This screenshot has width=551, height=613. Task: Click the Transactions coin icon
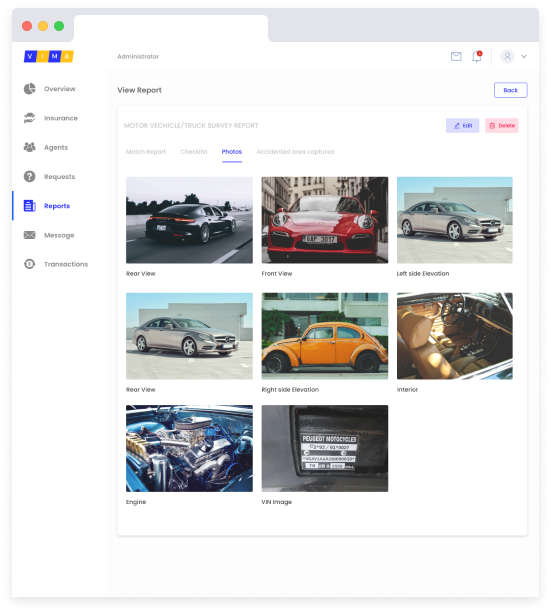[29, 264]
